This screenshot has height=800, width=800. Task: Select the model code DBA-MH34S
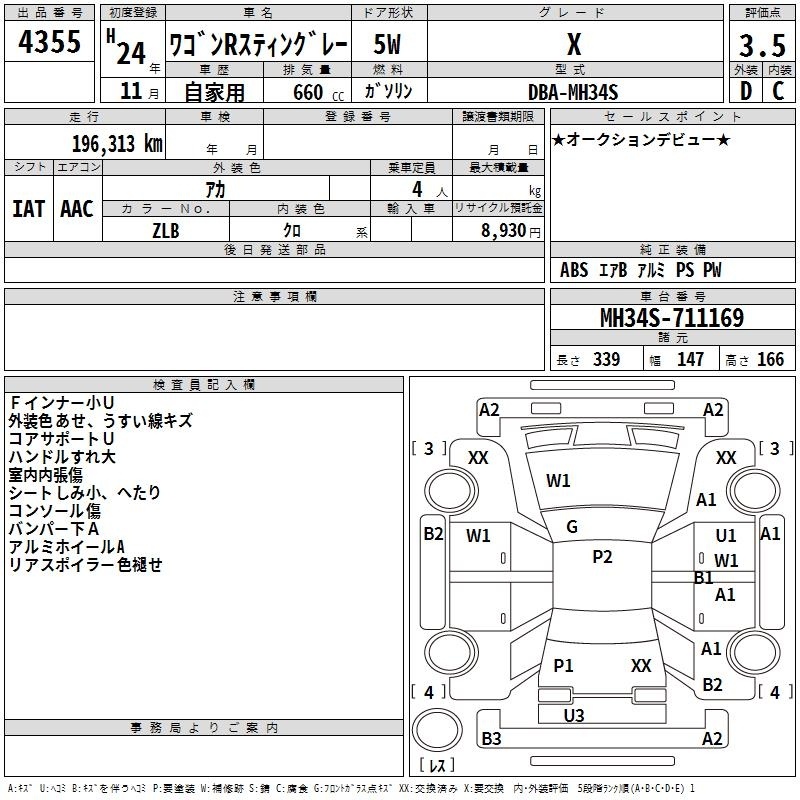click(x=573, y=91)
